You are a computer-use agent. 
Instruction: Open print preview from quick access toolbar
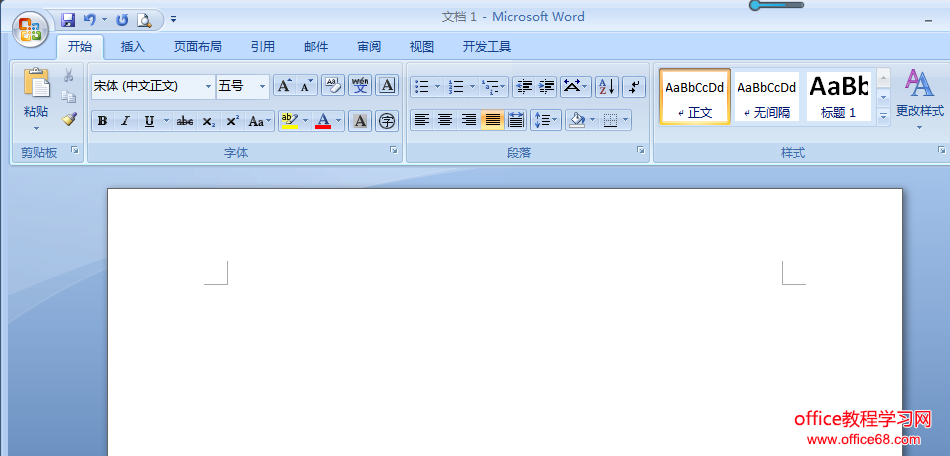point(144,20)
